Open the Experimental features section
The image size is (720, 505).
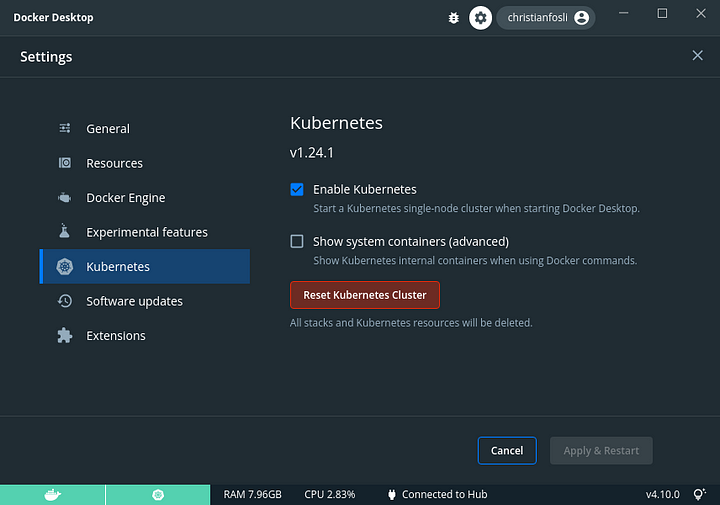pyautogui.click(x=145, y=232)
